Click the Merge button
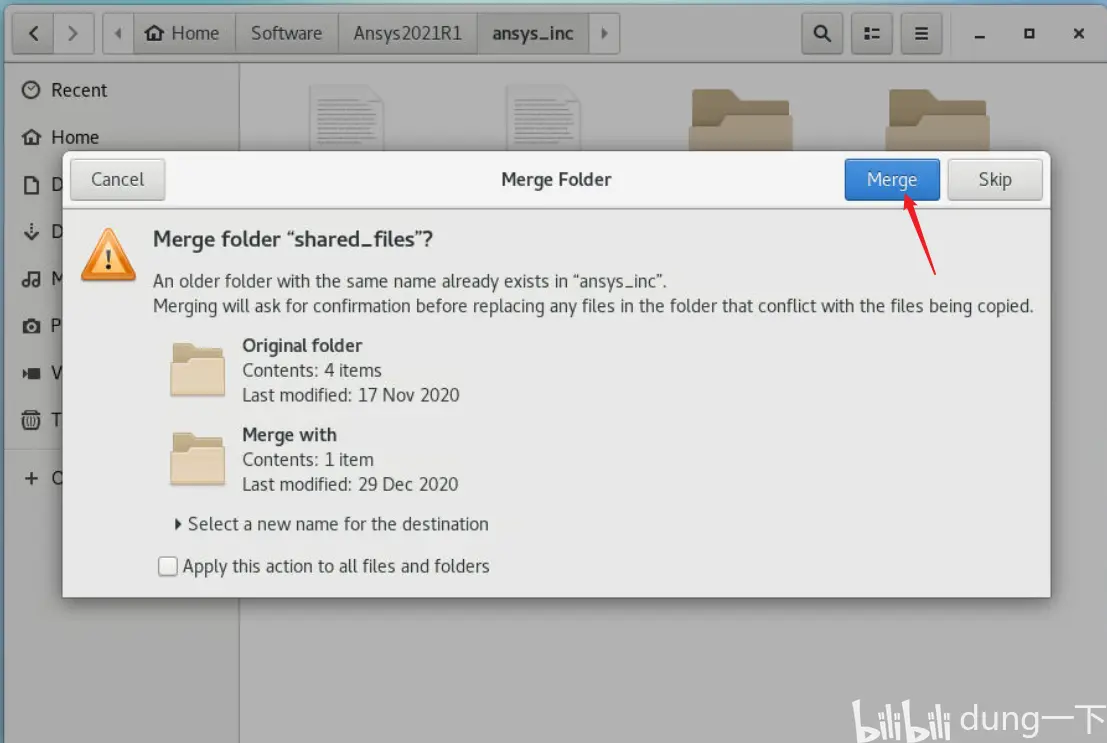Viewport: 1107px width, 743px height. [x=892, y=179]
